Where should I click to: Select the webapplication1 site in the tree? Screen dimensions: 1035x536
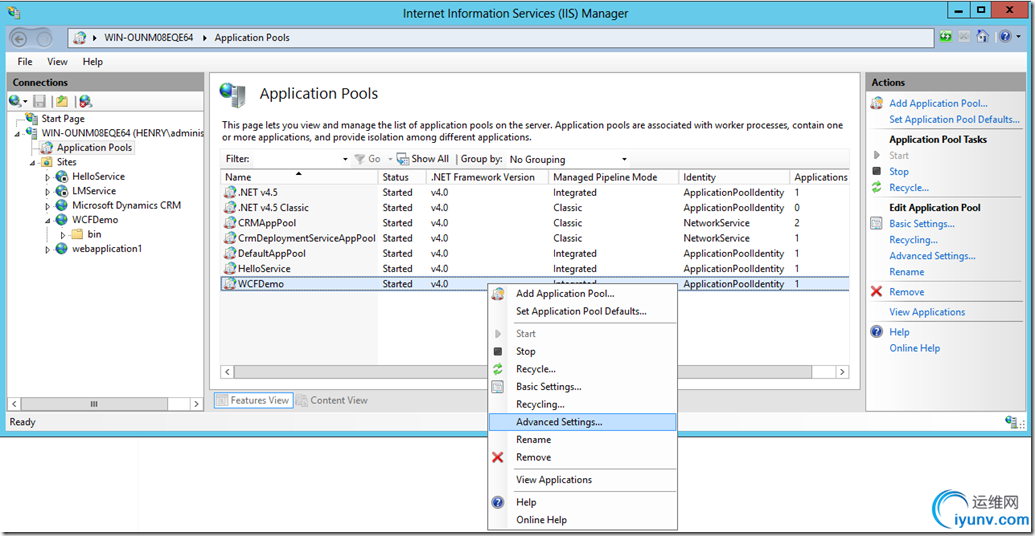106,249
